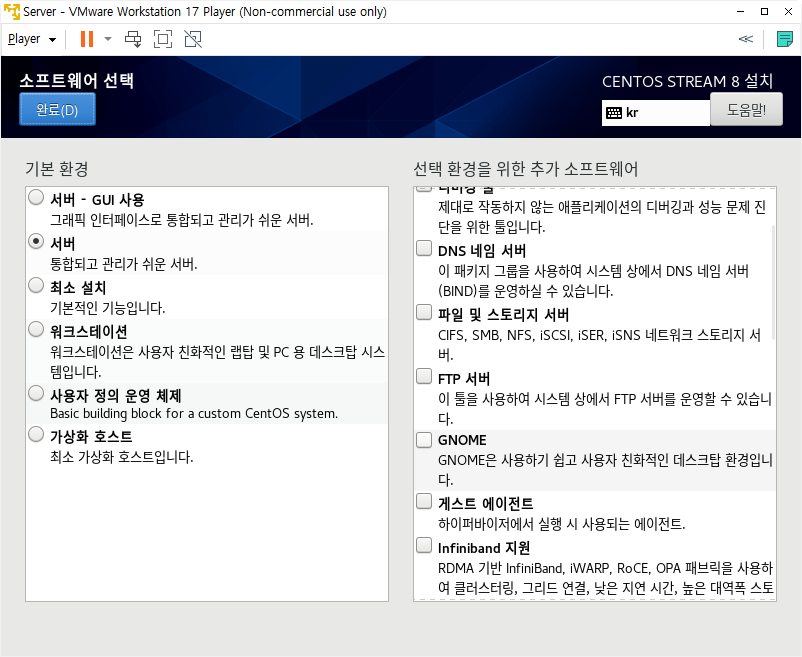Check the DNS 네임 서버 checkbox
802x657 pixels.
coord(424,248)
